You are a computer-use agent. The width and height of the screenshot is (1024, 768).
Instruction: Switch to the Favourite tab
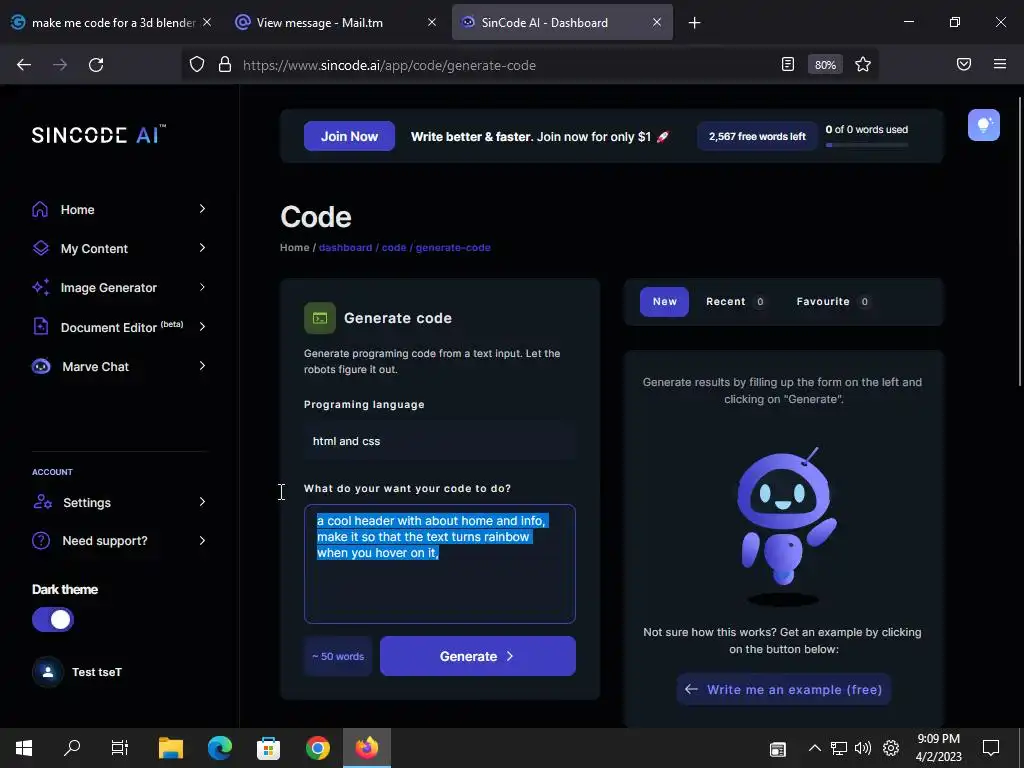point(833,302)
